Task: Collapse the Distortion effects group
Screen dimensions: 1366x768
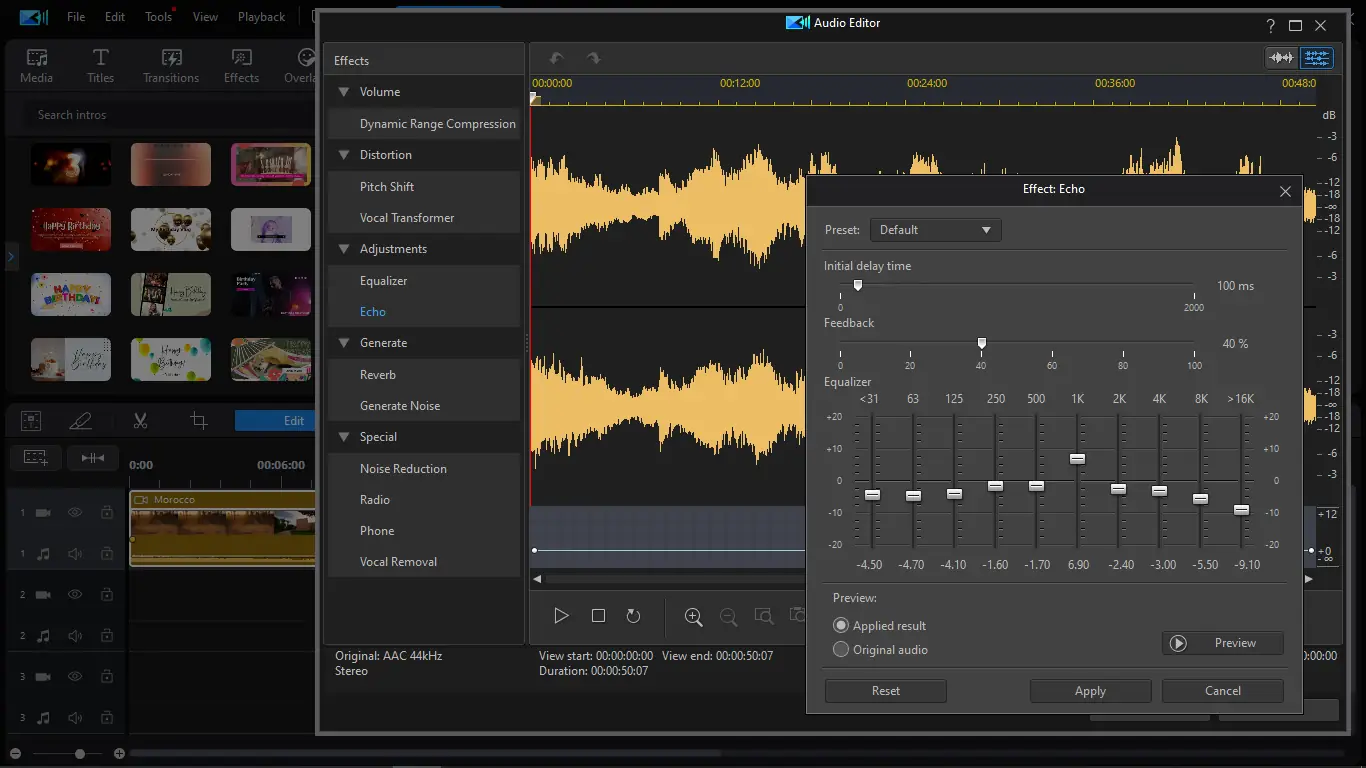Action: [x=344, y=155]
